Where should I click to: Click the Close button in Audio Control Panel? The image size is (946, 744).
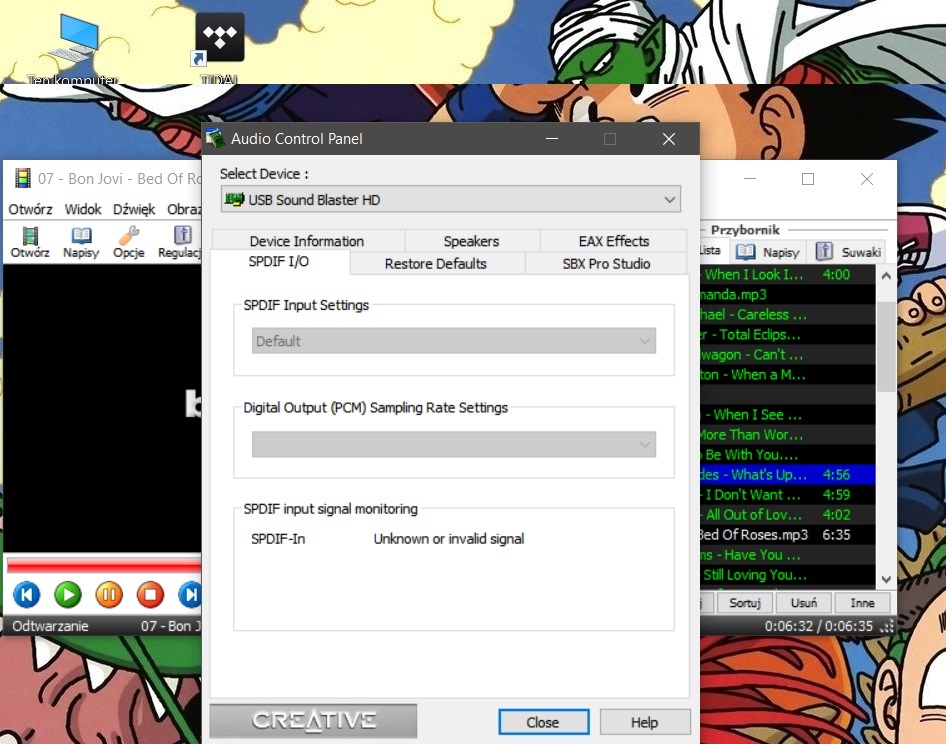542,722
